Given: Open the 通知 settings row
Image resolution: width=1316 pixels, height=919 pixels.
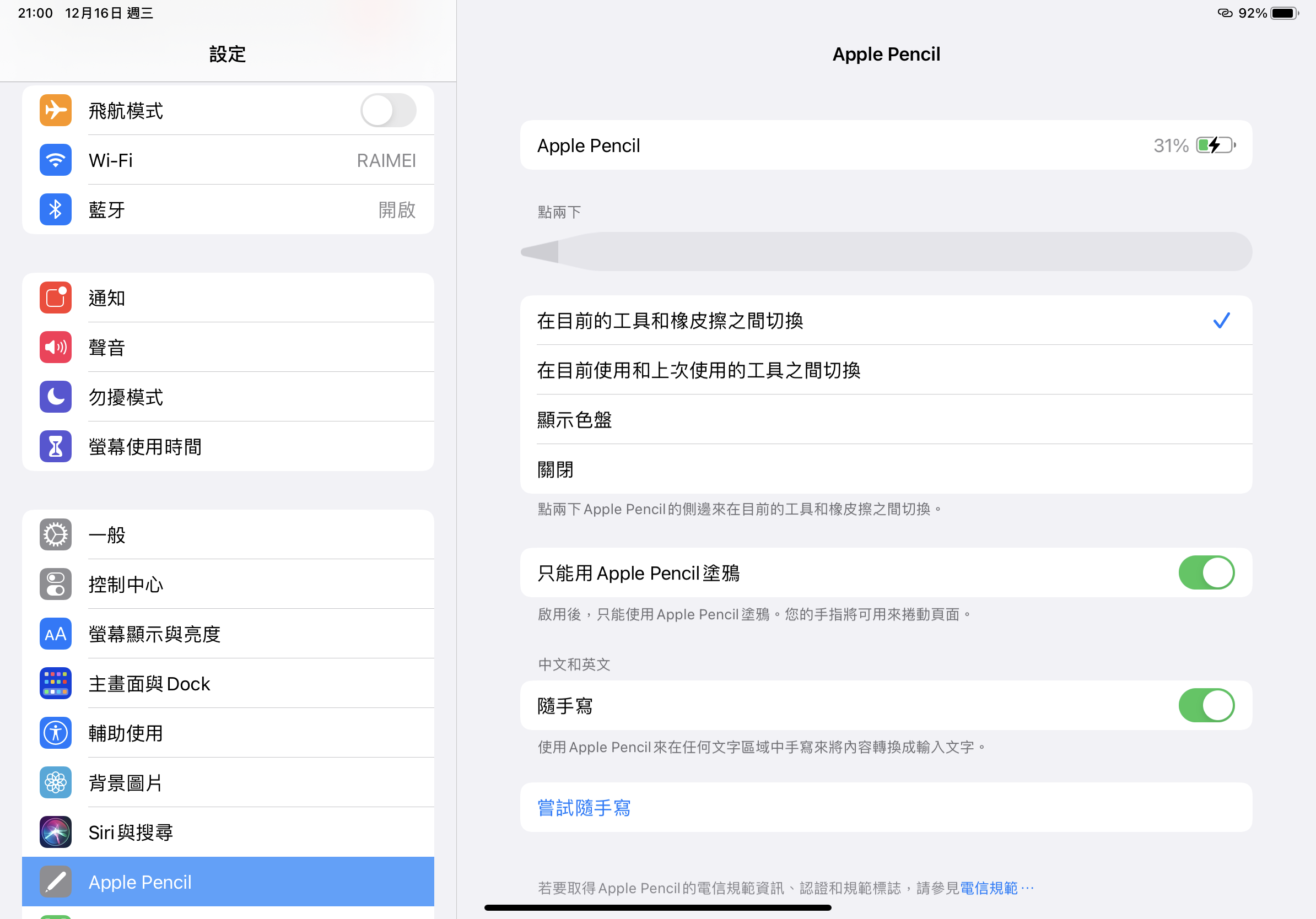Looking at the screenshot, I should pos(228,298).
